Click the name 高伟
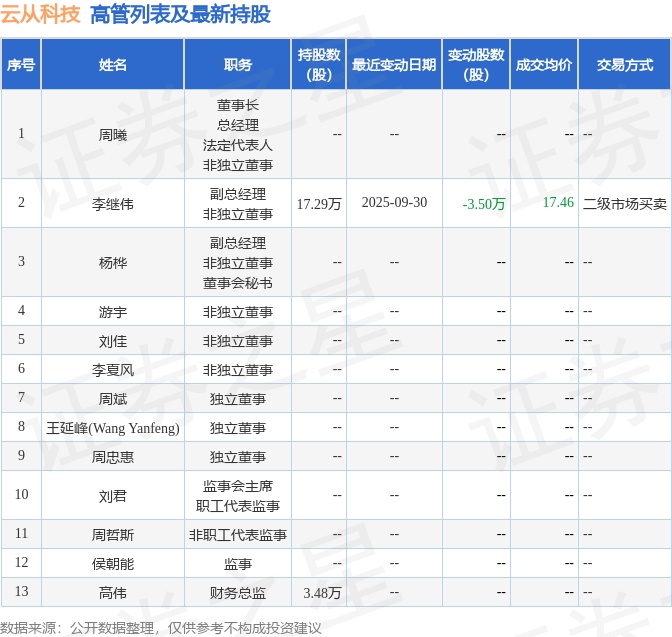 tap(113, 593)
